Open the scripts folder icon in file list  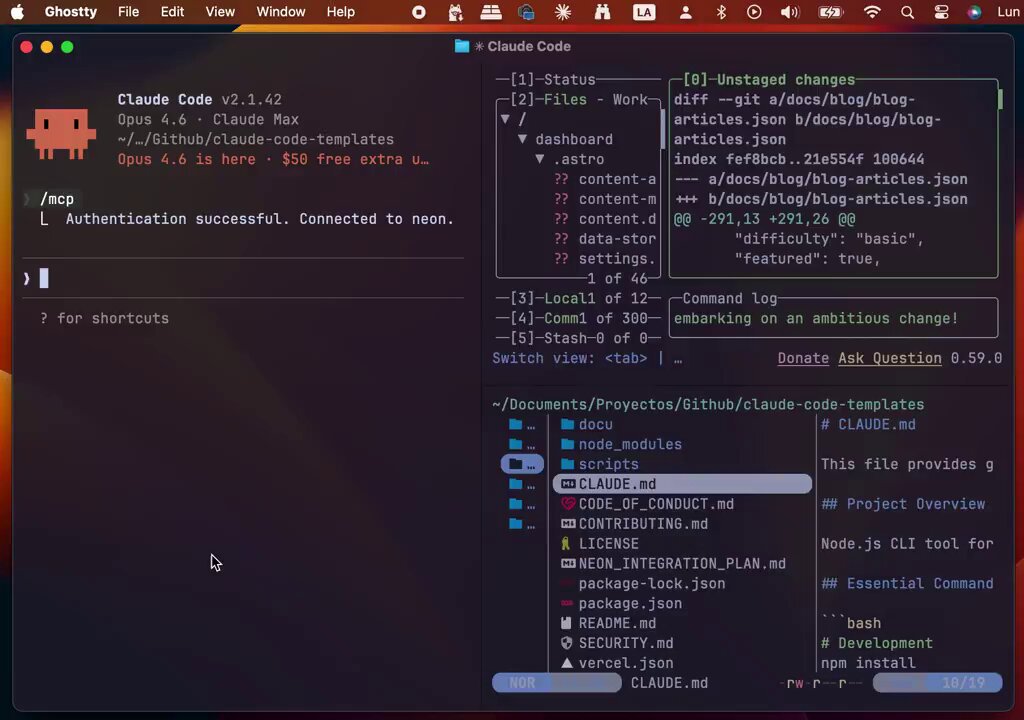point(568,464)
